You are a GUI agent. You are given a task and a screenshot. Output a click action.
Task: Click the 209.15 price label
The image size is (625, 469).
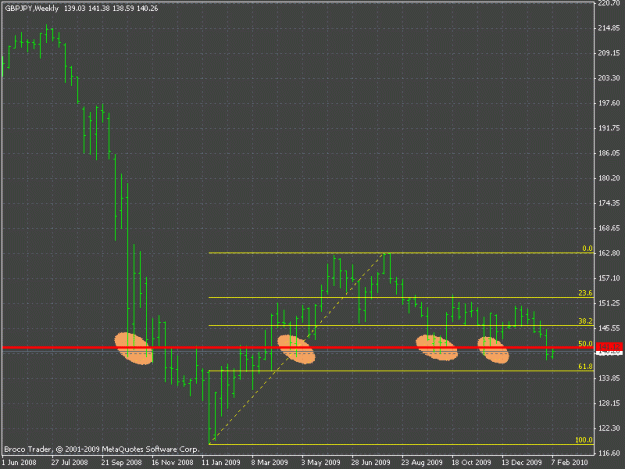tap(609, 53)
